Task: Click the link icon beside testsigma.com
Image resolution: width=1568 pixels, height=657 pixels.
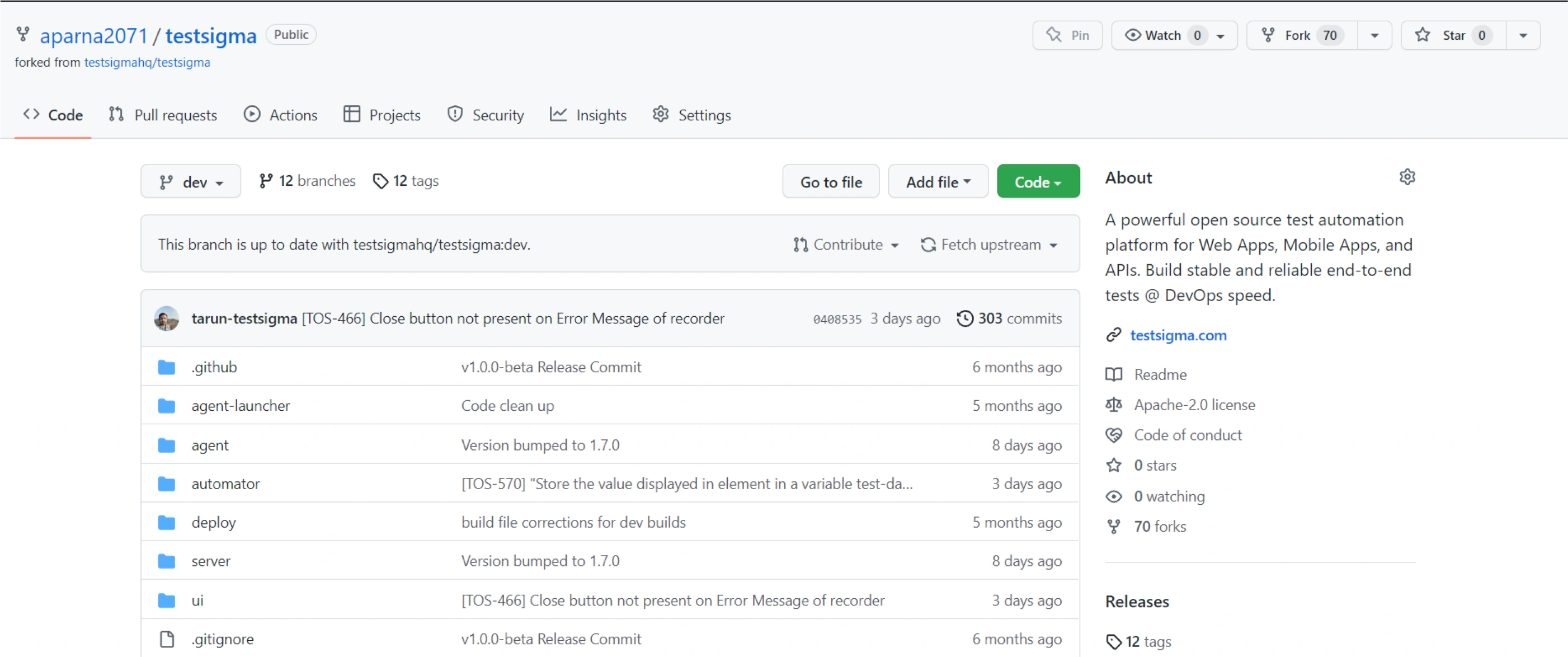Action: pos(1113,335)
